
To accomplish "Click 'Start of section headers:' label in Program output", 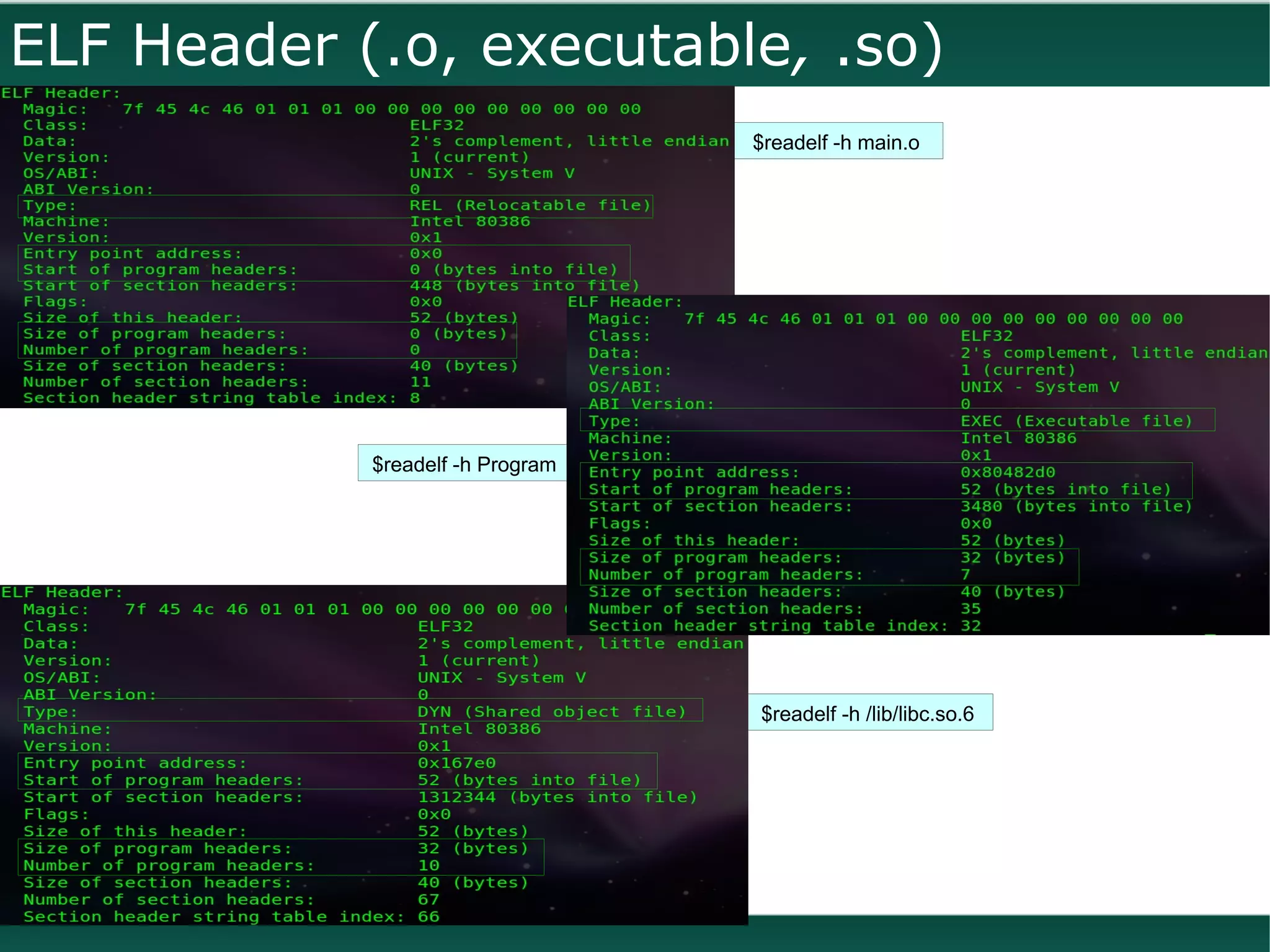I will [x=721, y=506].
